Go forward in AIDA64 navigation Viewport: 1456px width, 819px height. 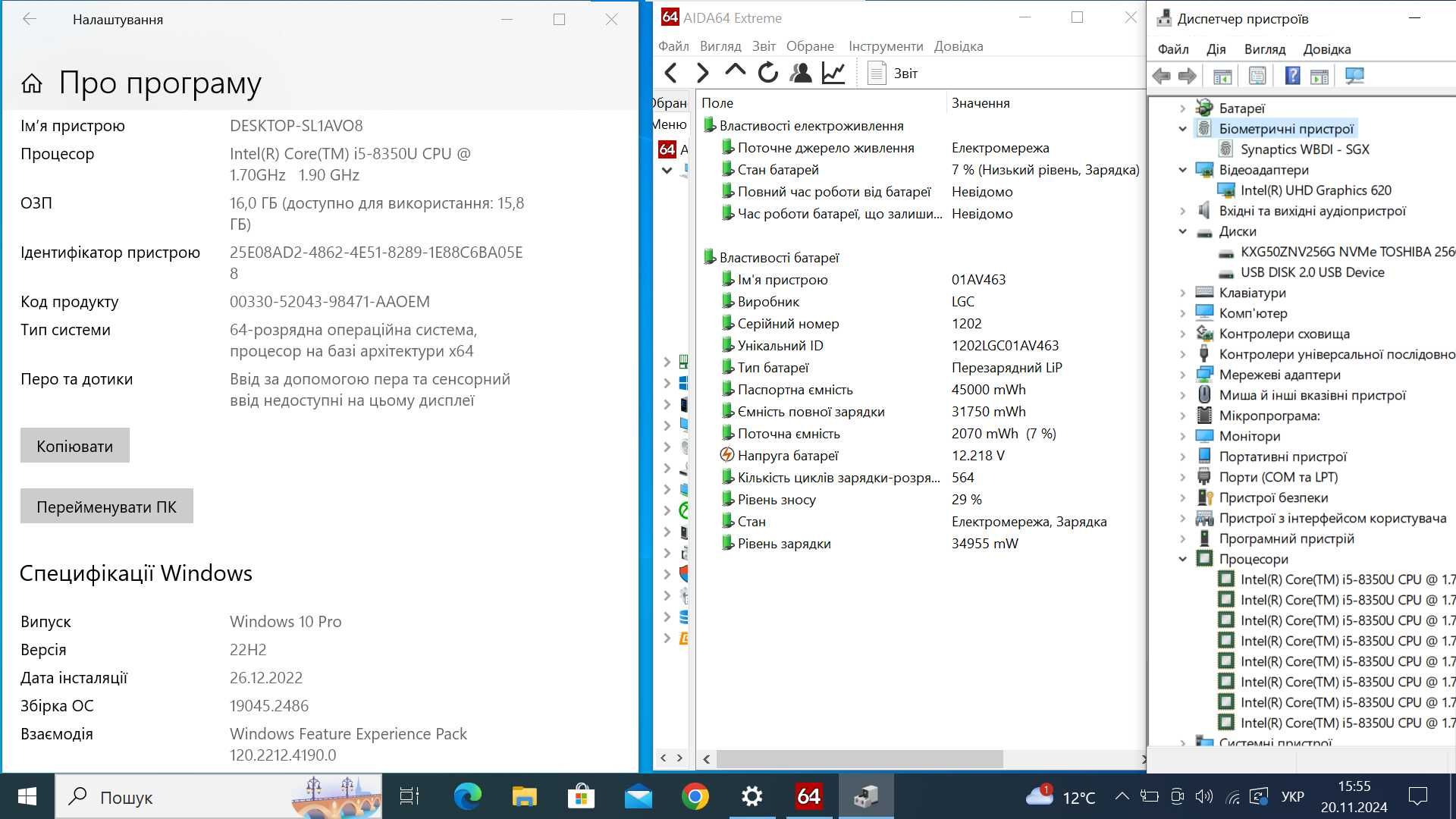click(702, 73)
